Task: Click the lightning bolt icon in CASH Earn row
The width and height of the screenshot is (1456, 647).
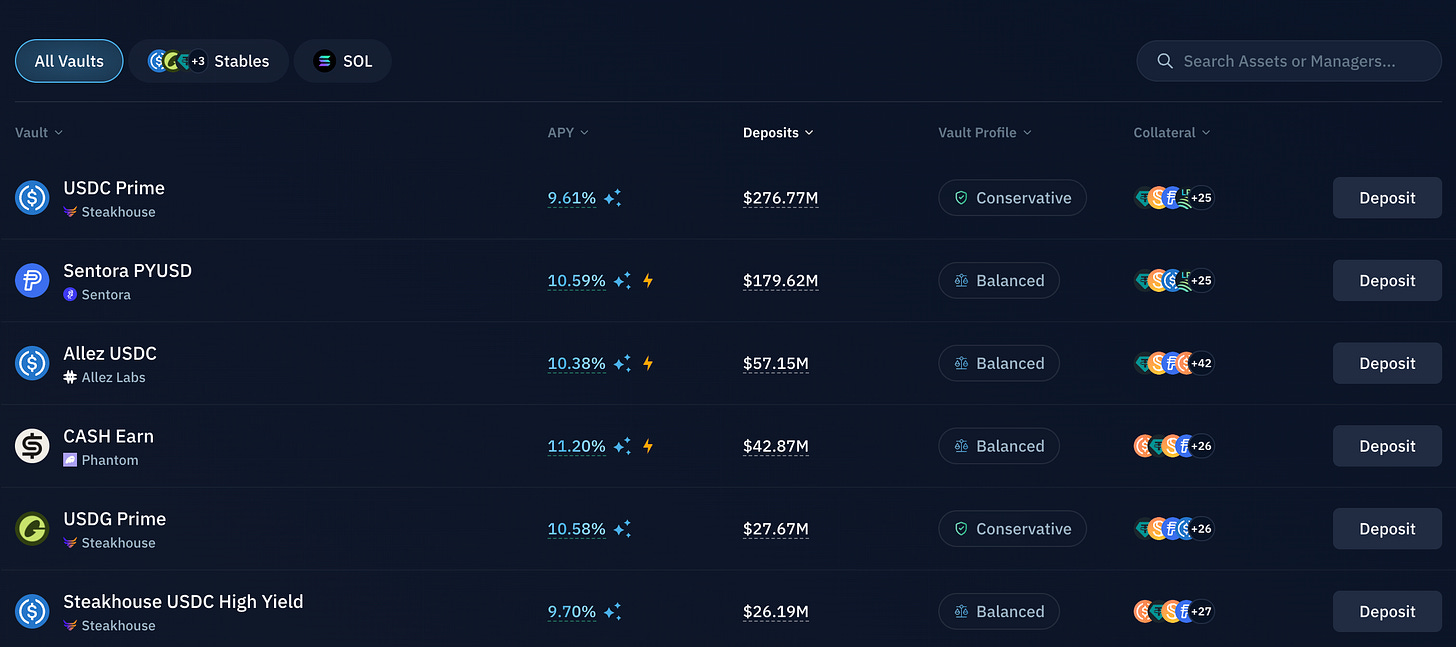Action: click(648, 446)
